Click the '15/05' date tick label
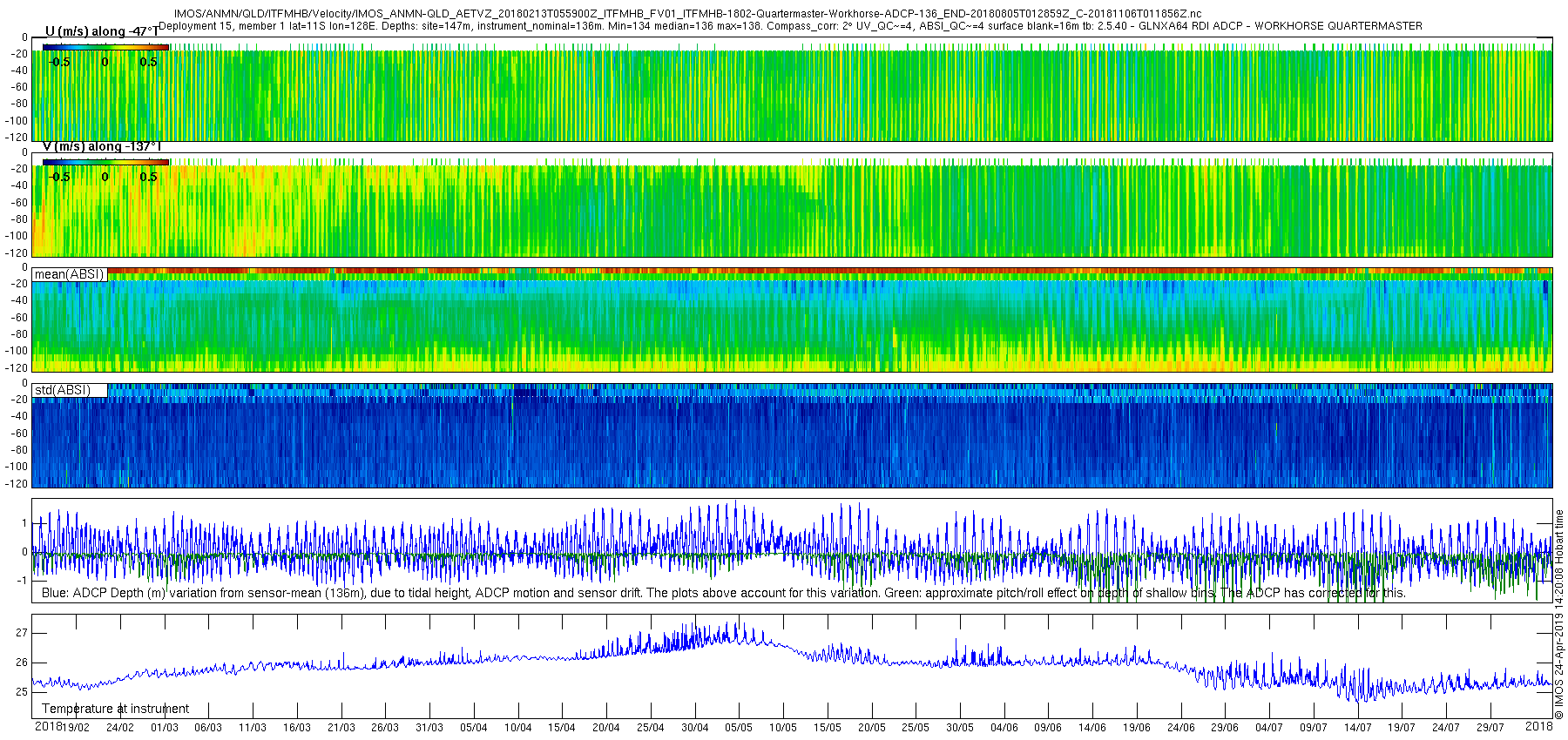The height and width of the screenshot is (740, 1568). (x=827, y=728)
